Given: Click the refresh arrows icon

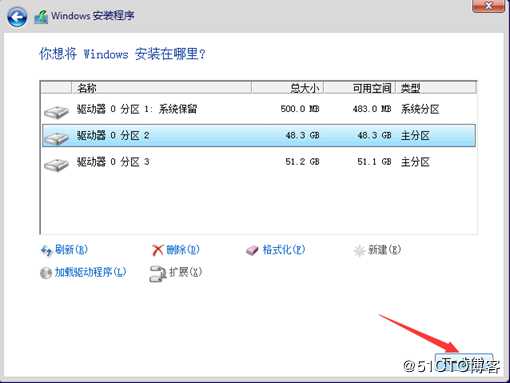Looking at the screenshot, I should click(46, 250).
